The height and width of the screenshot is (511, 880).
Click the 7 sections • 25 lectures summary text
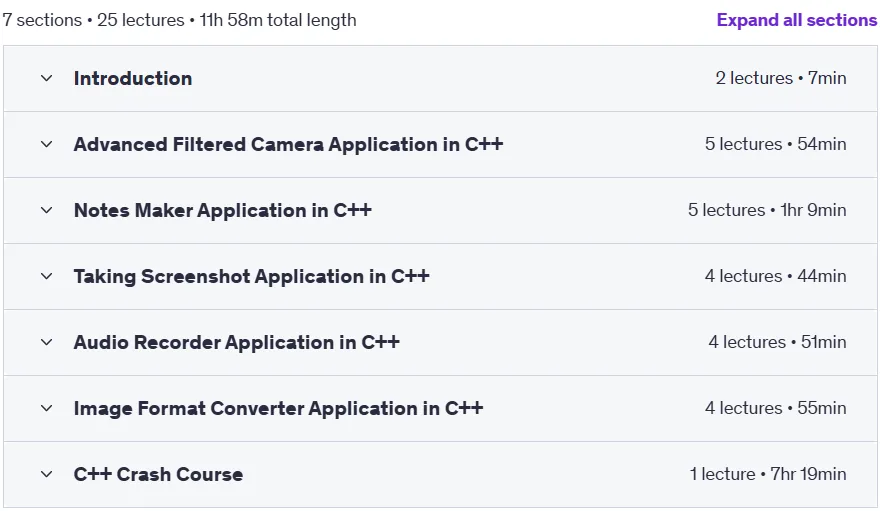click(x=94, y=20)
